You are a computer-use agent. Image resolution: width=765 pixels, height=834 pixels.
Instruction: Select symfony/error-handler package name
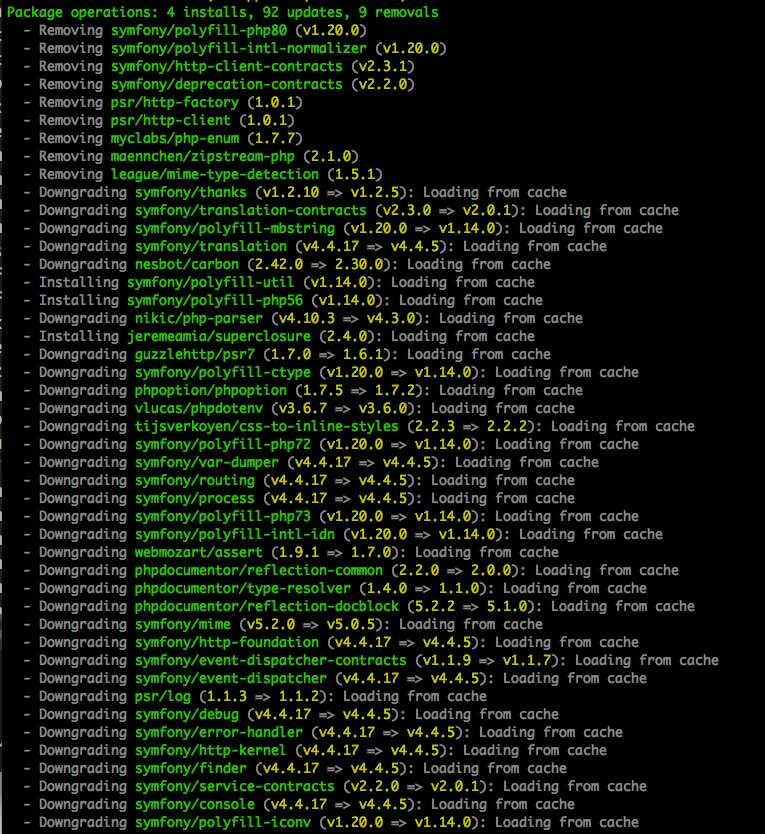[219, 732]
